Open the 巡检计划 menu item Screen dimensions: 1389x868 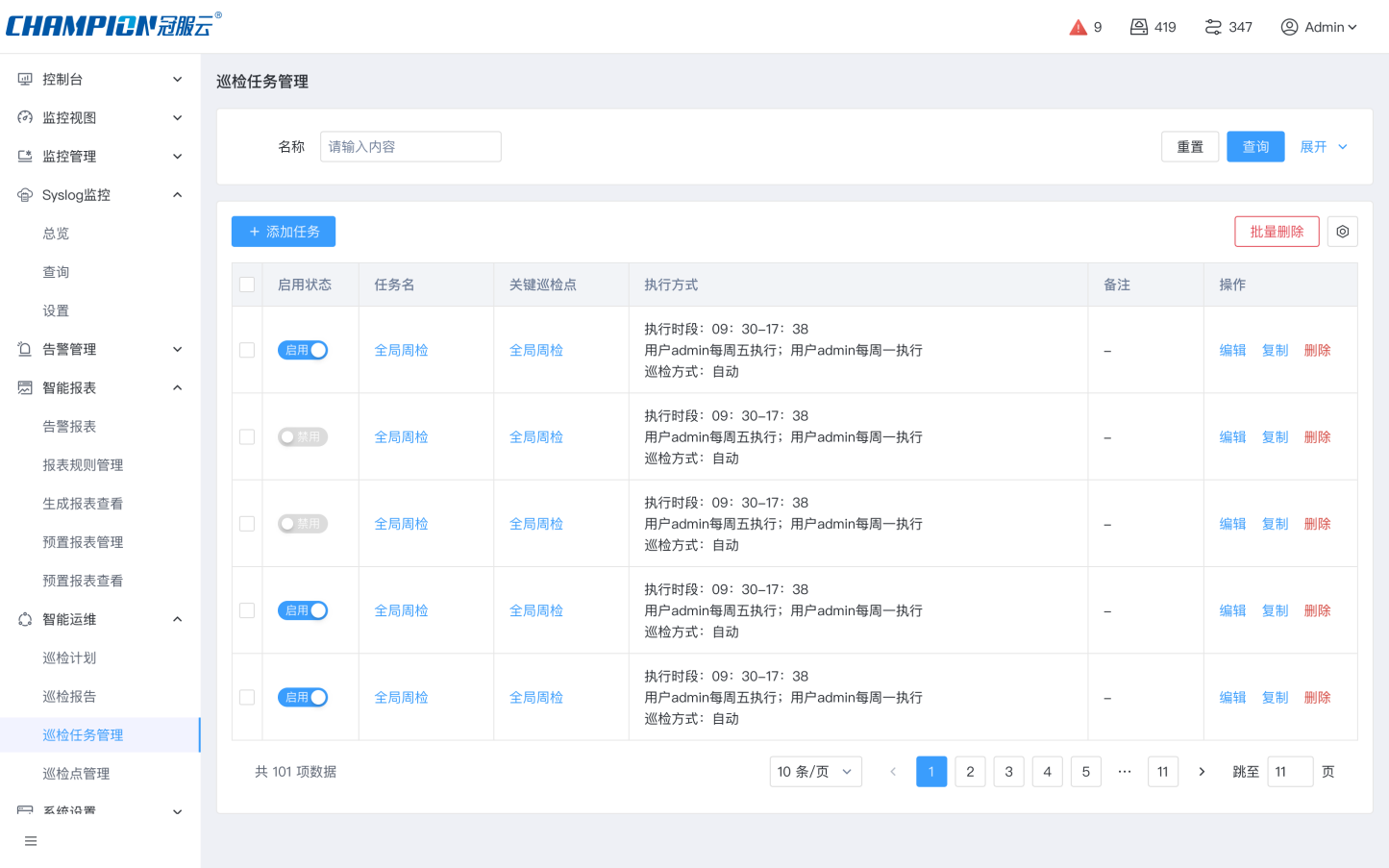coord(69,657)
